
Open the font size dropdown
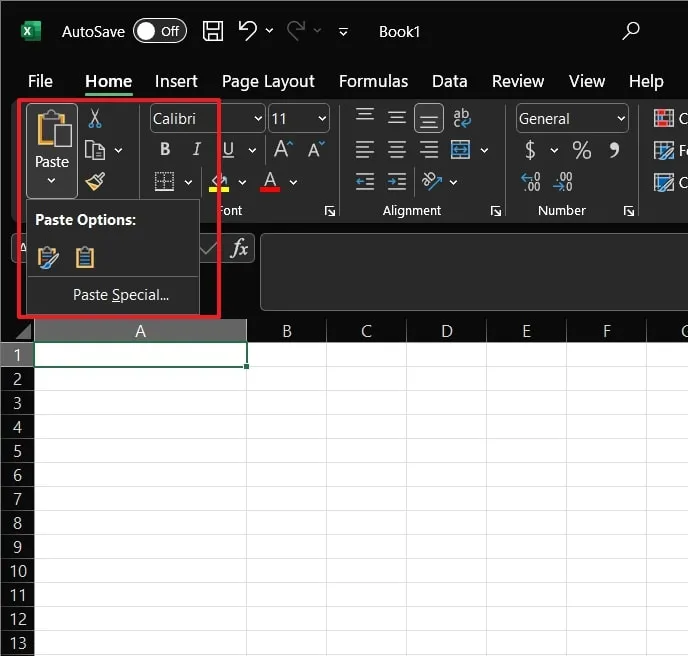click(322, 119)
